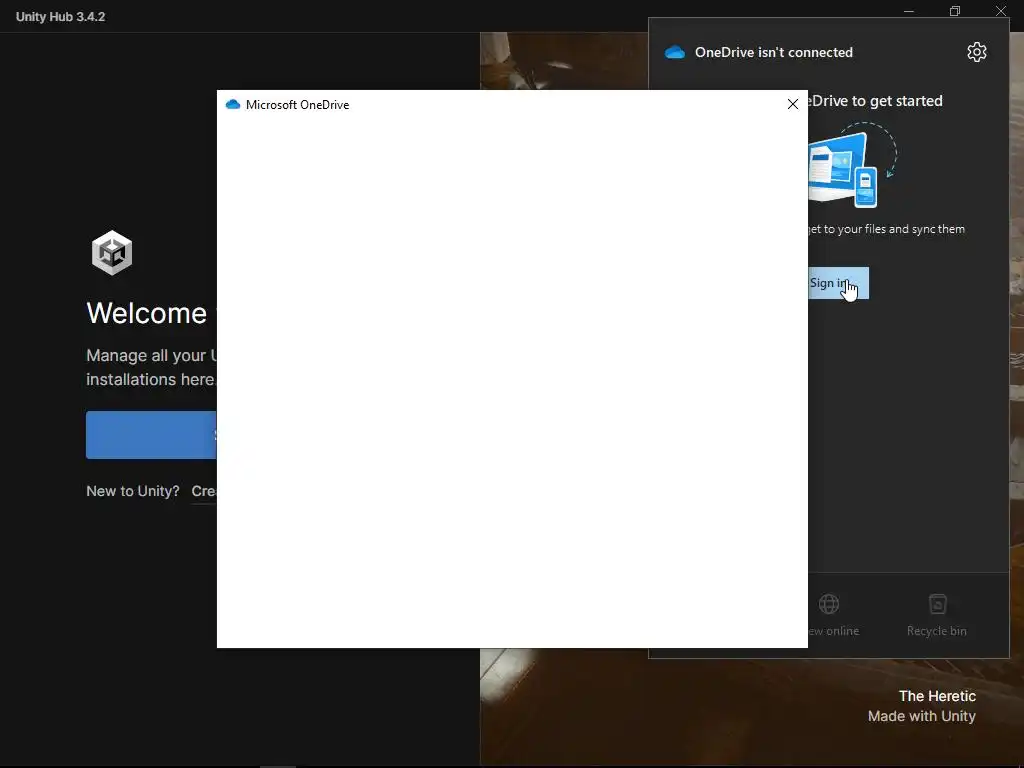This screenshot has width=1024, height=768.
Task: Close the Unity Hub window
Action: pyautogui.click(x=1000, y=11)
